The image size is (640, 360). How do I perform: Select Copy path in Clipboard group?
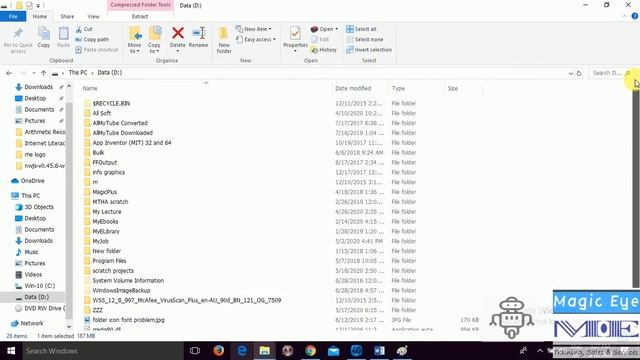(92, 40)
